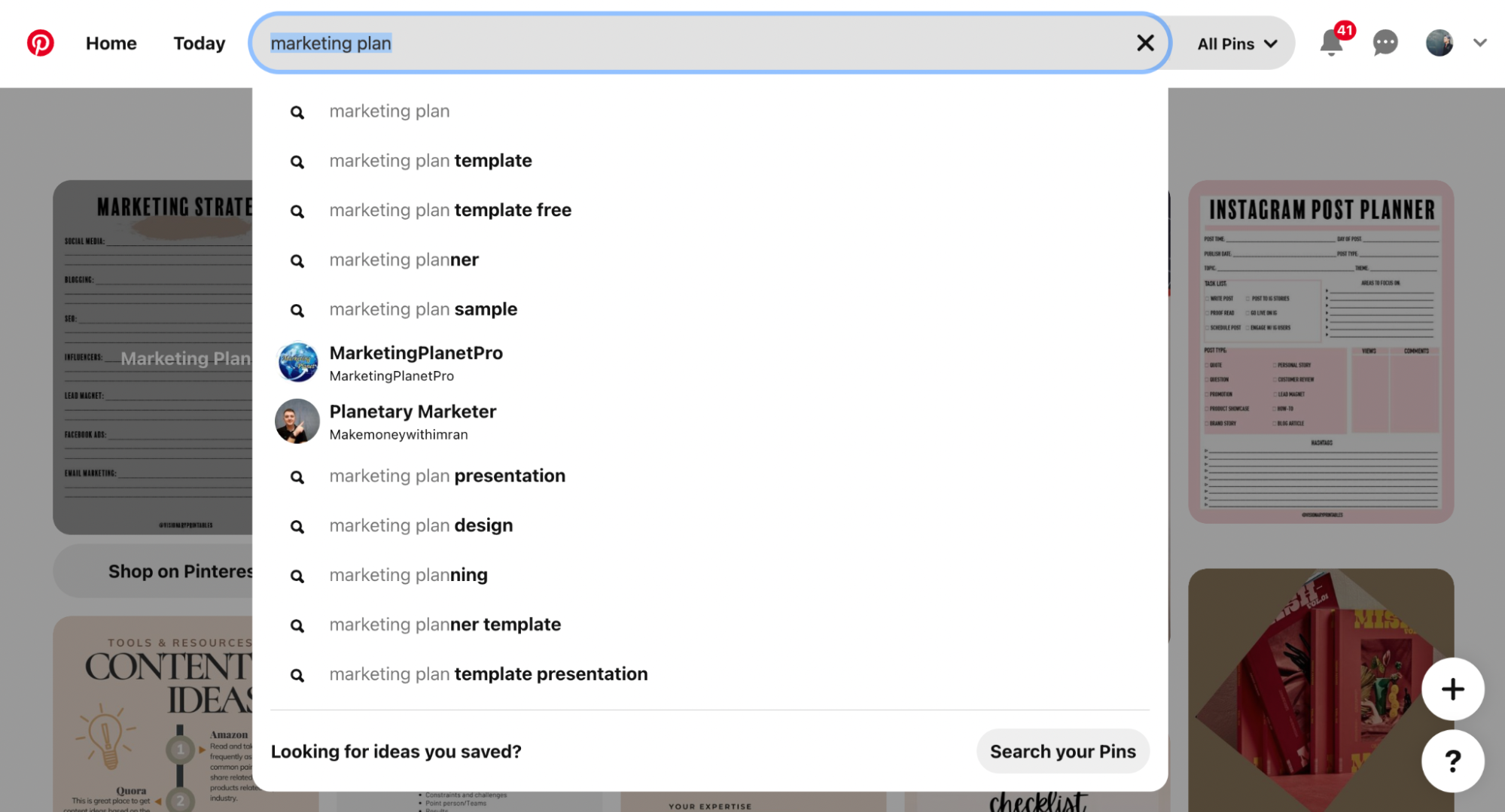Click the plus create button
Image resolution: width=1505 pixels, height=812 pixels.
point(1452,689)
